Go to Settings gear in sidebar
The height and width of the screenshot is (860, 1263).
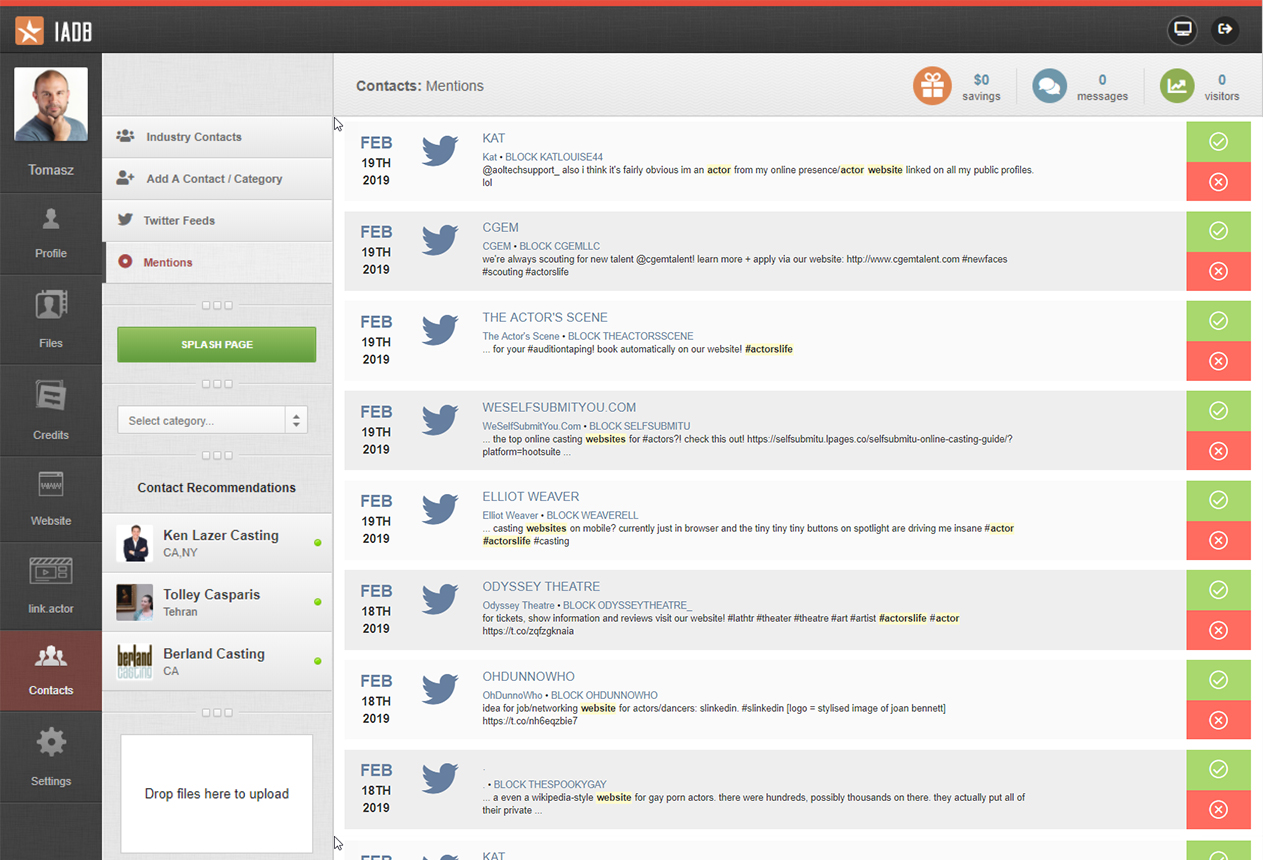[x=51, y=756]
